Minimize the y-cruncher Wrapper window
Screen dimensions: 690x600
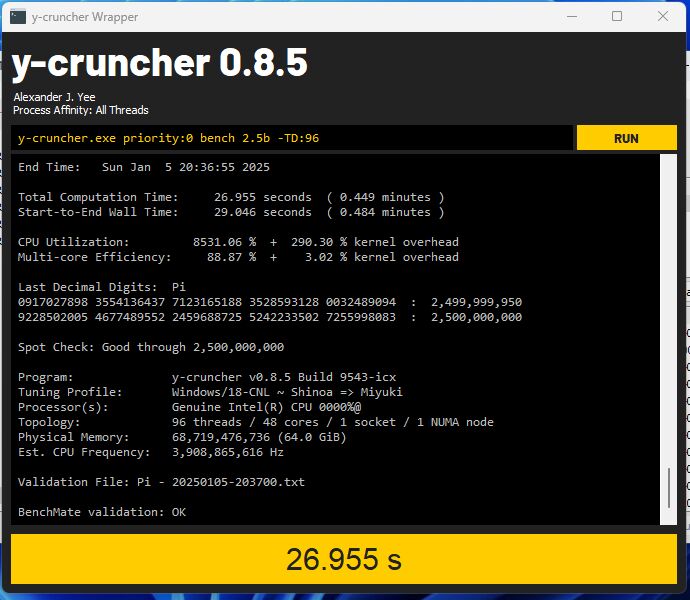pyautogui.click(x=572, y=17)
